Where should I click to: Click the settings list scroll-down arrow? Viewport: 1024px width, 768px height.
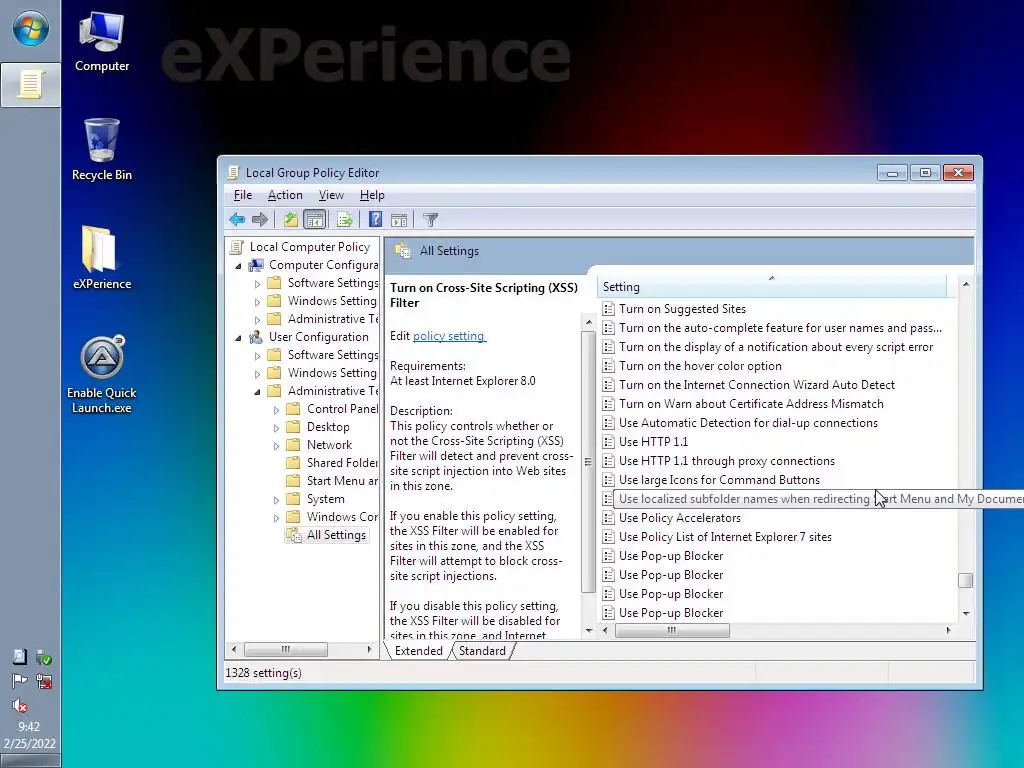(965, 614)
